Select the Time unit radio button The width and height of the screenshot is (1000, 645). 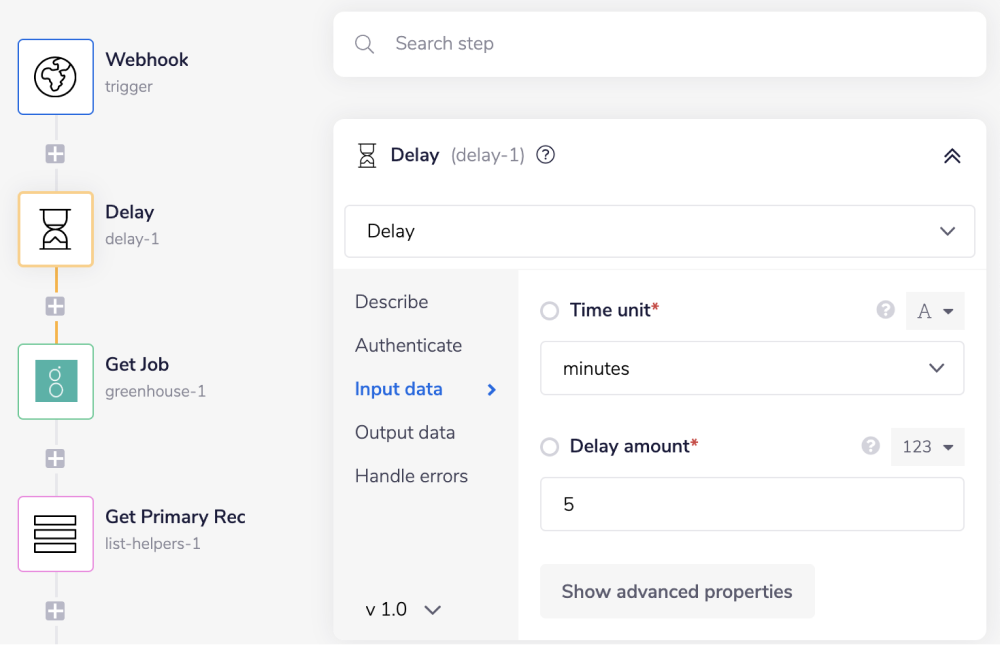549,311
